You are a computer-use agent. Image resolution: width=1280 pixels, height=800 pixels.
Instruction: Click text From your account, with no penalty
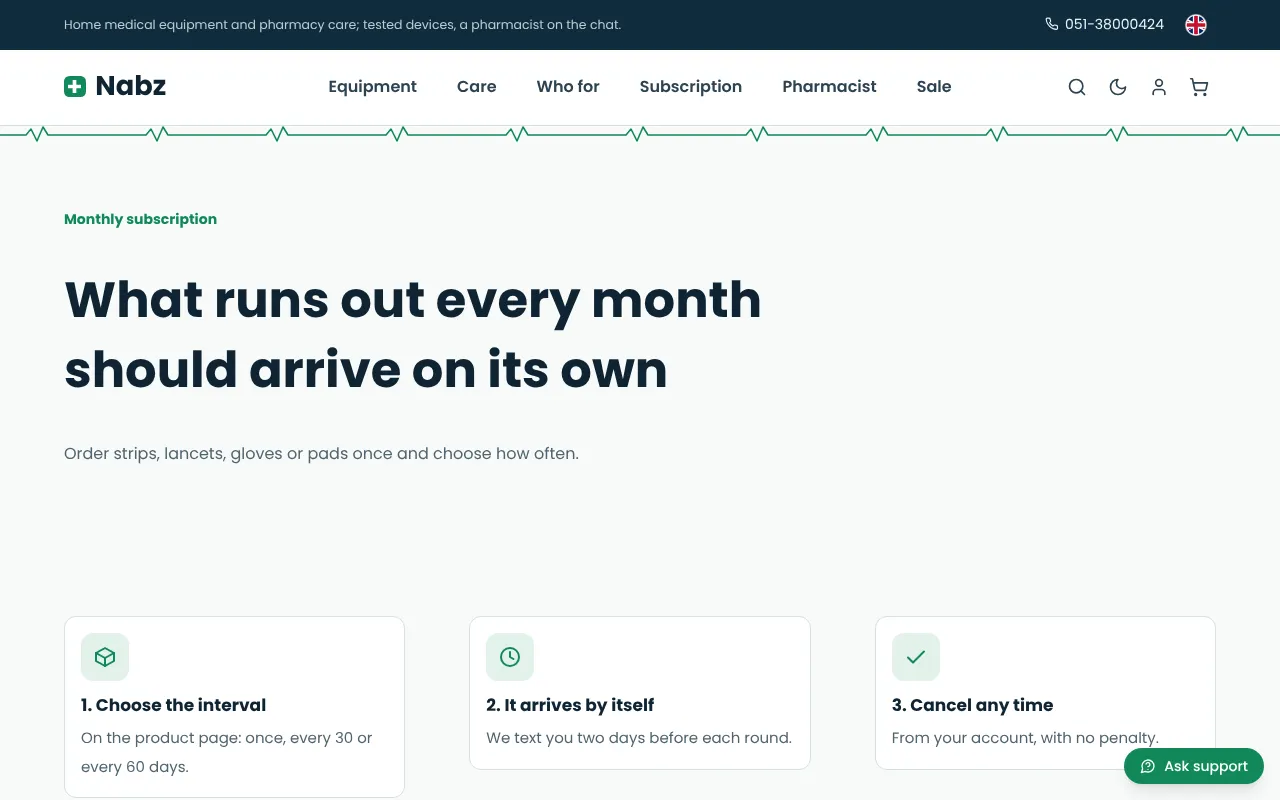(1025, 738)
